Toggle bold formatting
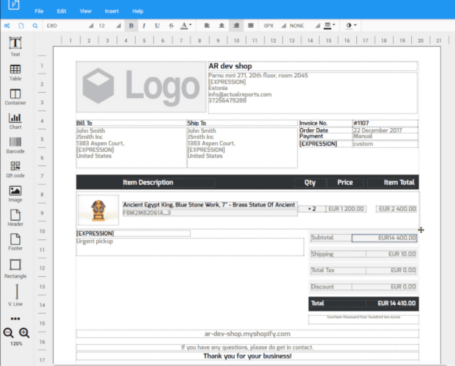The image size is (455, 366). click(x=131, y=26)
